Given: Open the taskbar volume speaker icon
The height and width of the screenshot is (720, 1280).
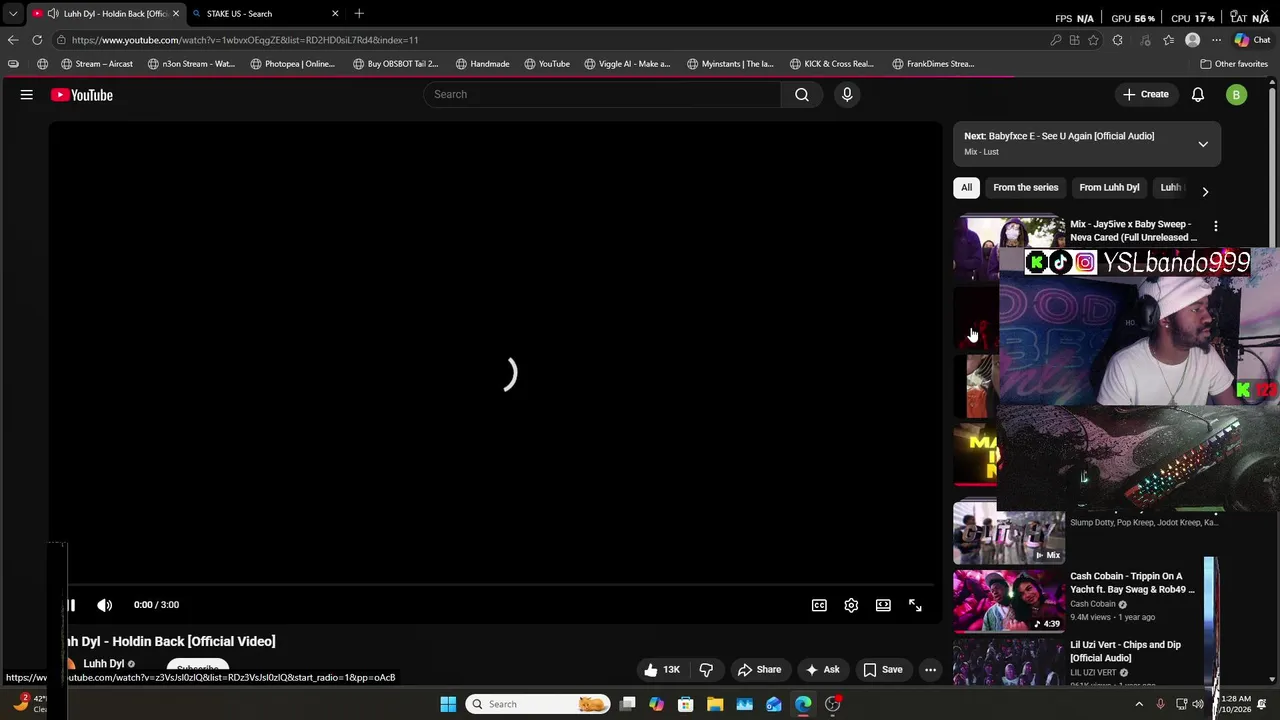Looking at the screenshot, I should [x=1198, y=704].
